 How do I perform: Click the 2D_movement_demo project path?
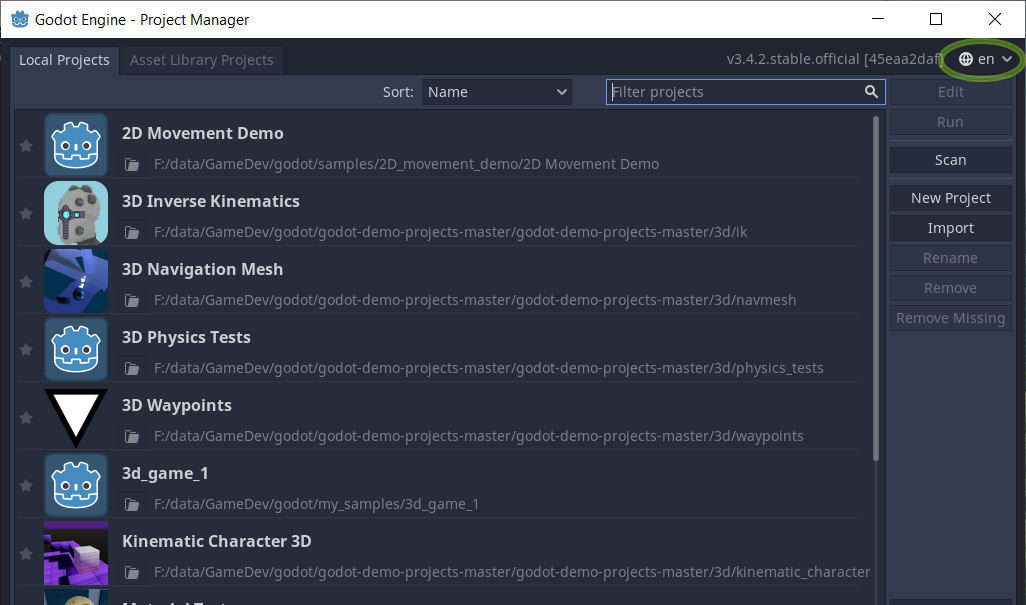(406, 164)
